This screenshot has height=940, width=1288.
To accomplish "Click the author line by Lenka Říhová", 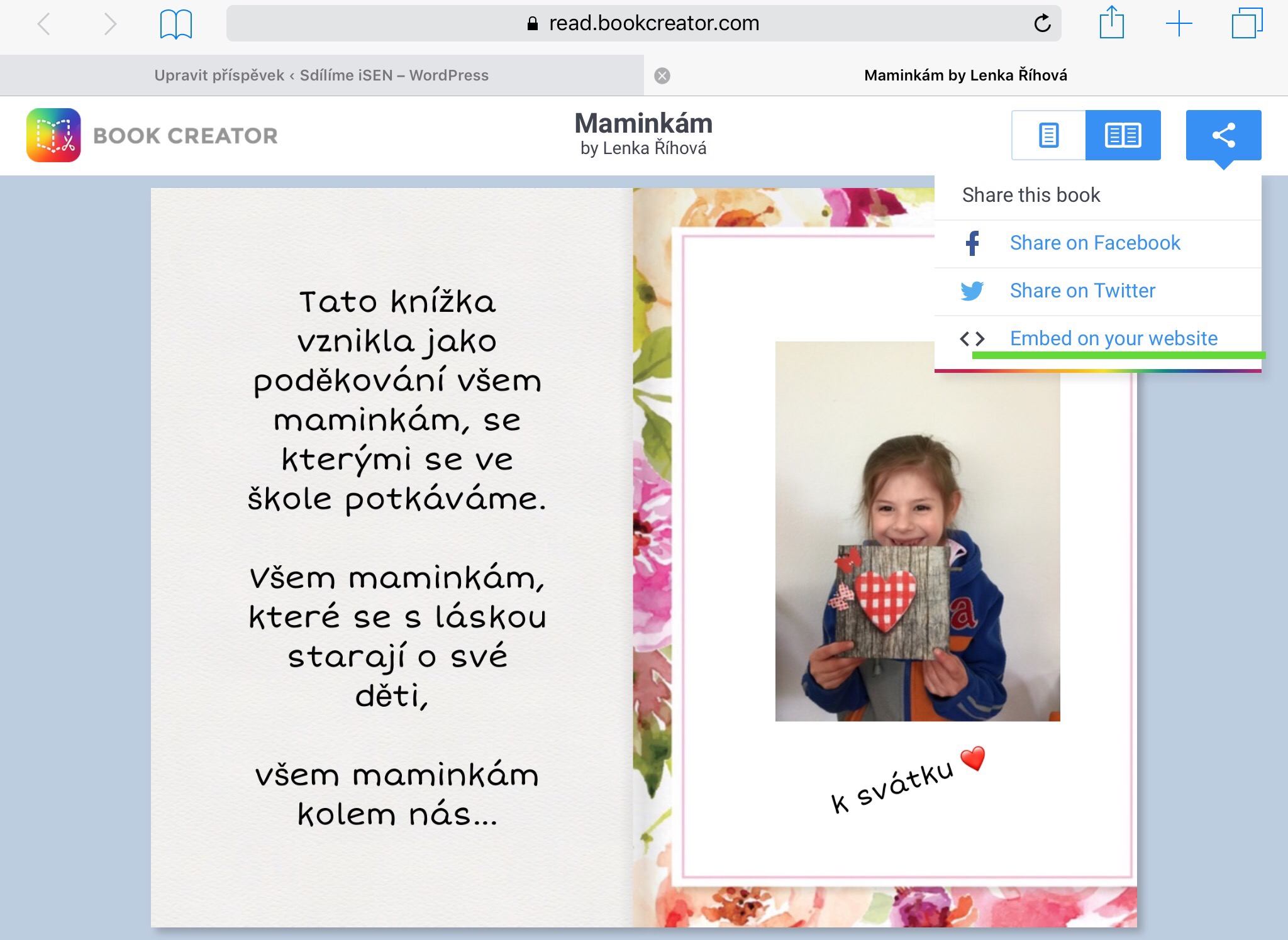I will [x=643, y=148].
